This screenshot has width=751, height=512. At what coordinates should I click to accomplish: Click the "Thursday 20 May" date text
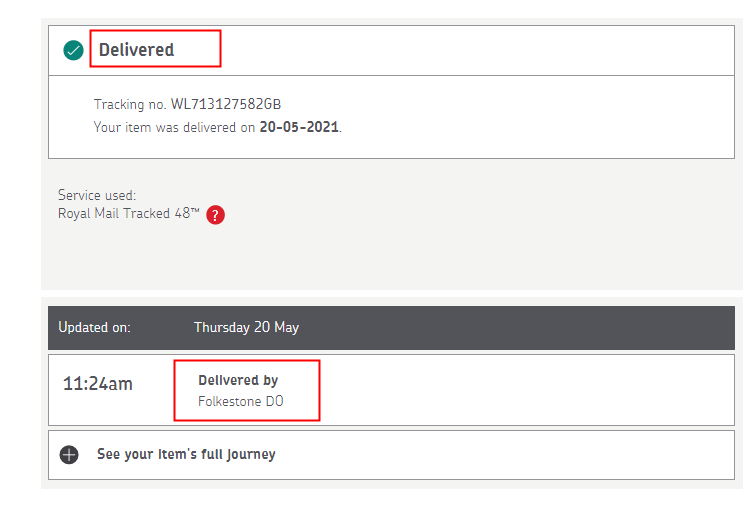(x=246, y=327)
